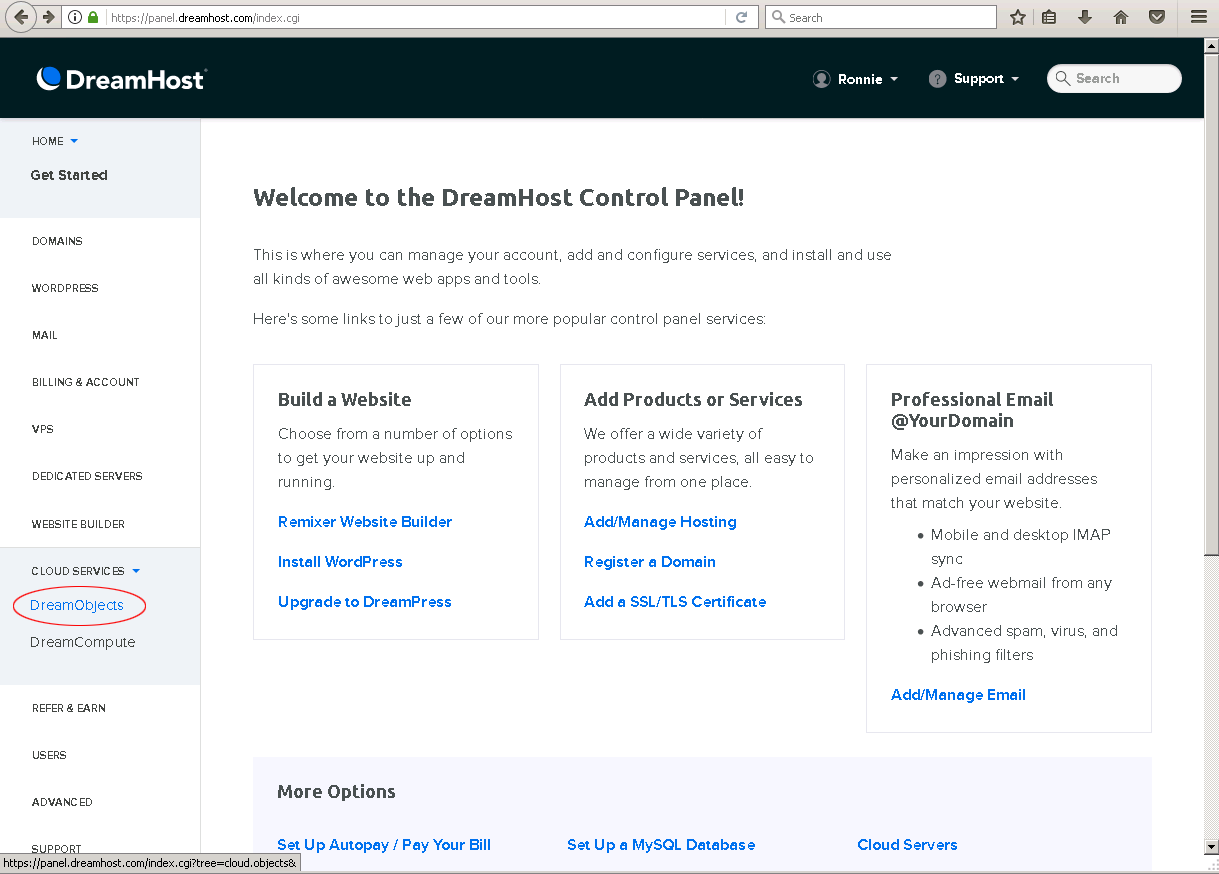The image size is (1219, 874).
Task: Open the bookmarks list icon
Action: 1049,17
